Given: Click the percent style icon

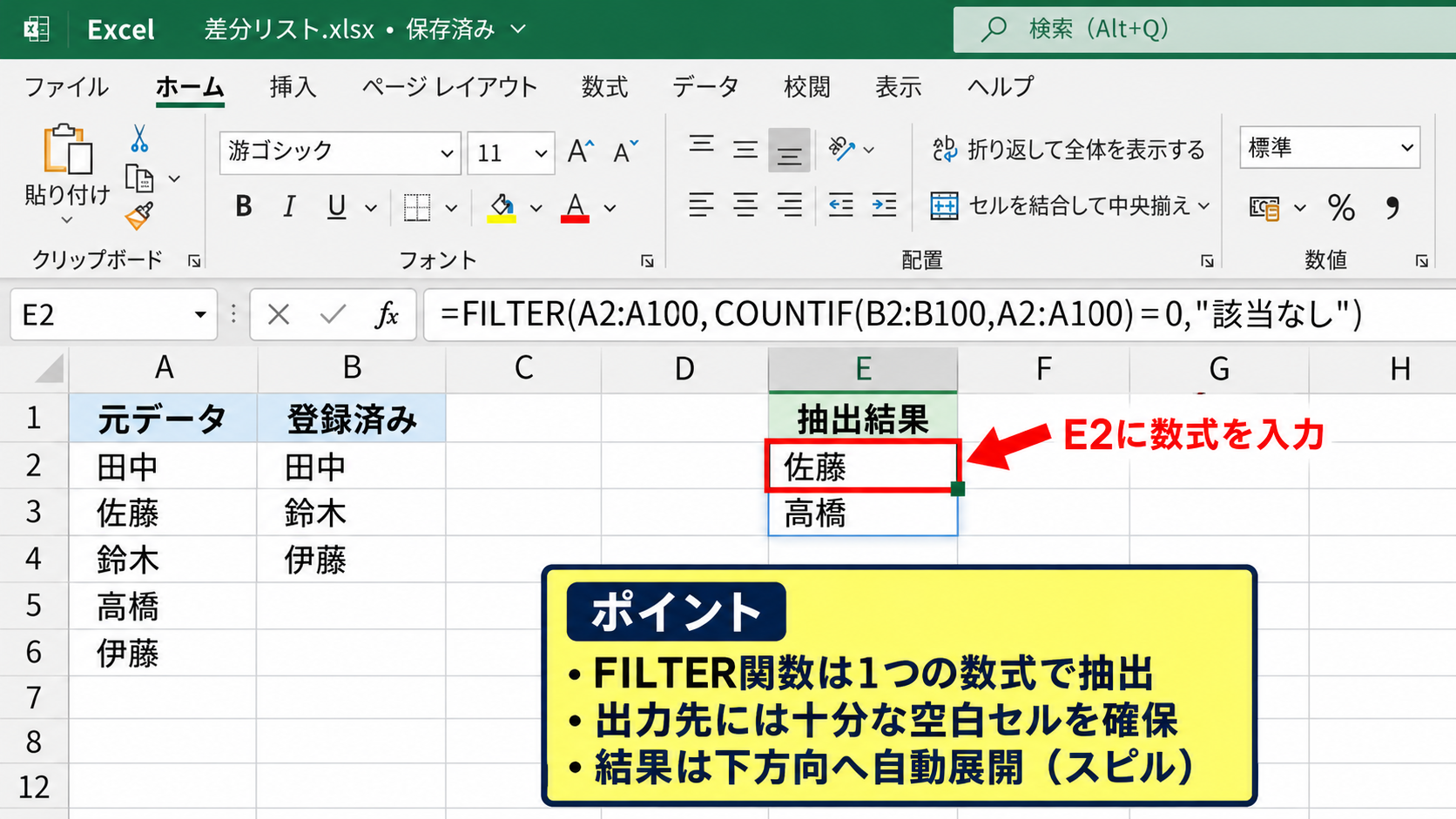Looking at the screenshot, I should pos(1341,207).
